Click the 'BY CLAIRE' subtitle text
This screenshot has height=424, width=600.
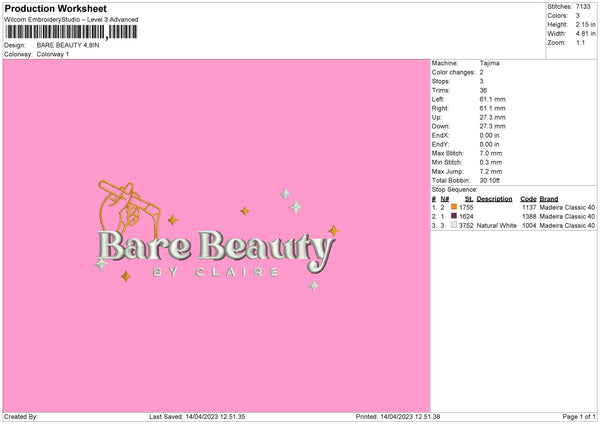(x=214, y=272)
